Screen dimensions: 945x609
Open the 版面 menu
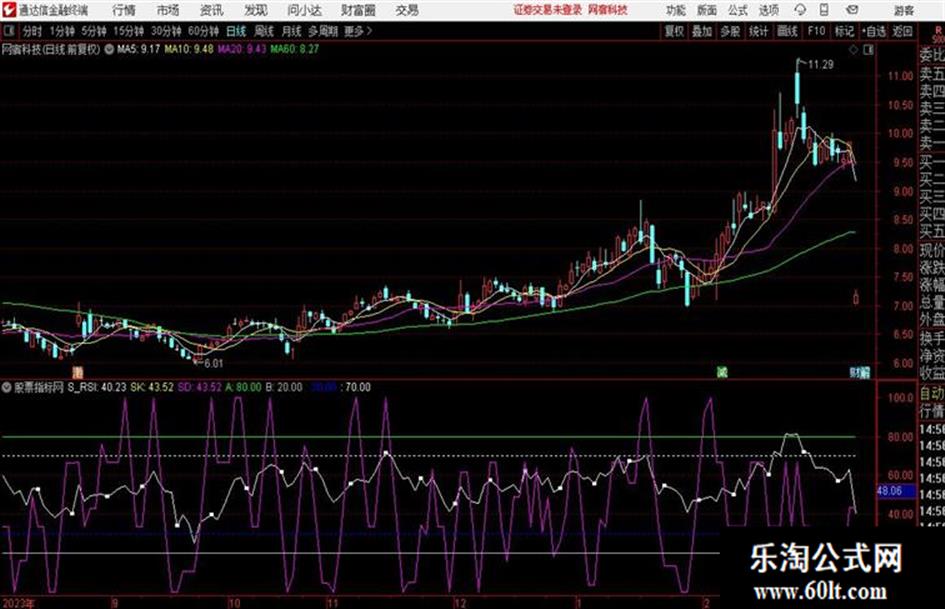707,10
